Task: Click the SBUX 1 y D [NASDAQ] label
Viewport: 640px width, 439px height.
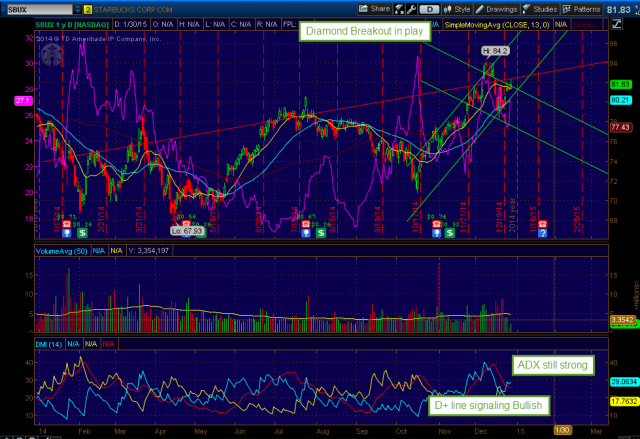Action: point(72,24)
